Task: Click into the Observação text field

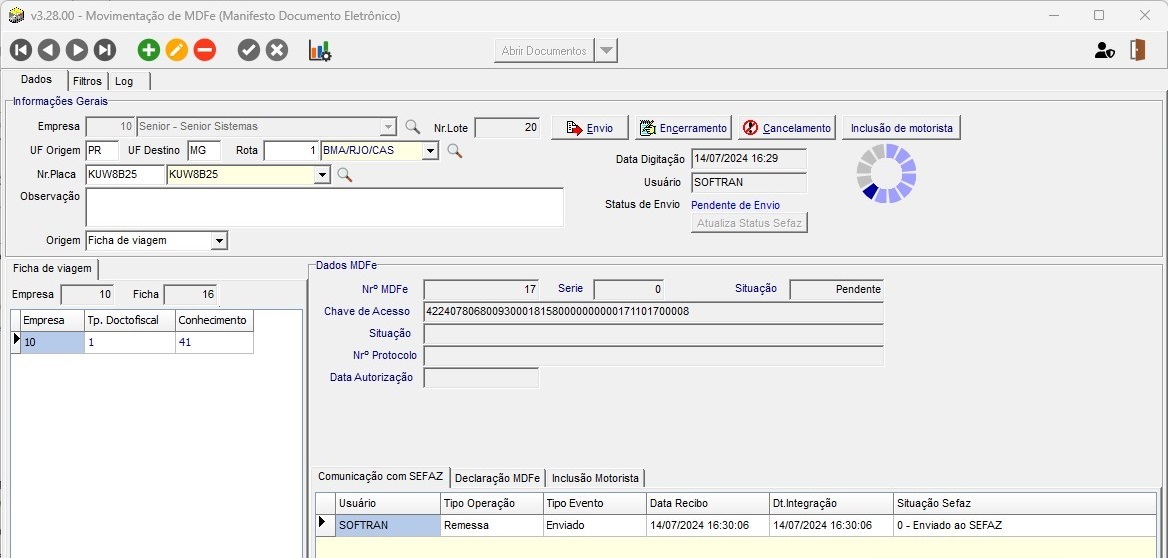Action: pyautogui.click(x=324, y=207)
